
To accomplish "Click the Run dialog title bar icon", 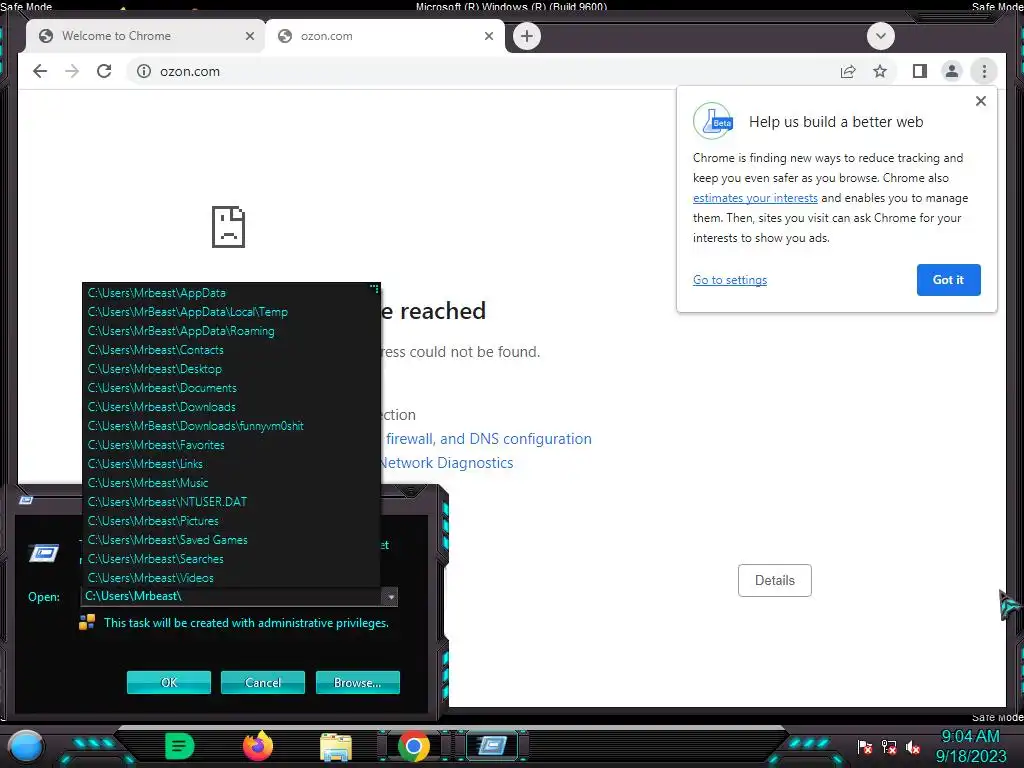I will pos(26,500).
